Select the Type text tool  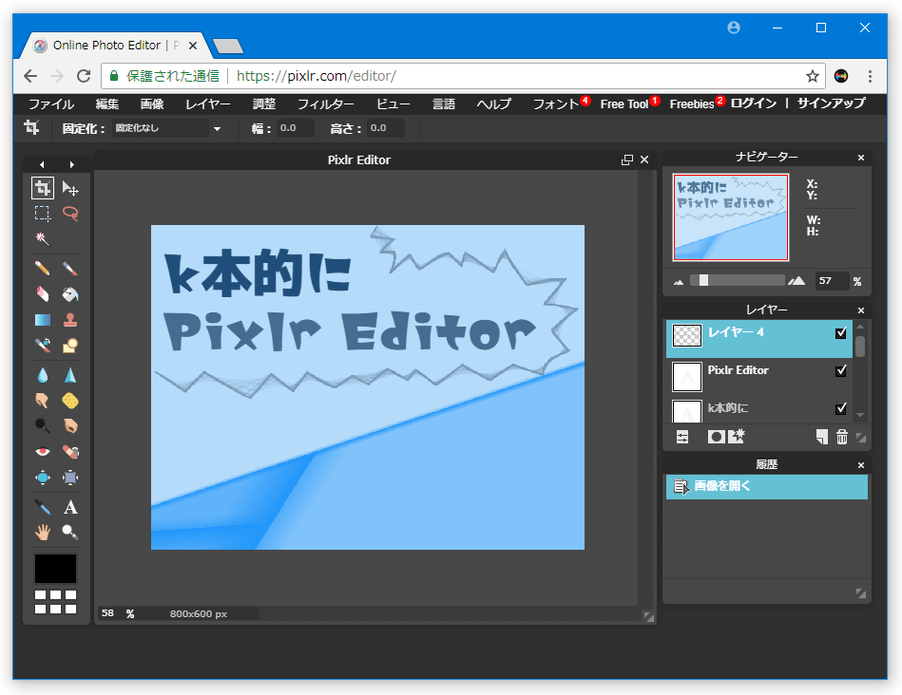click(x=70, y=507)
